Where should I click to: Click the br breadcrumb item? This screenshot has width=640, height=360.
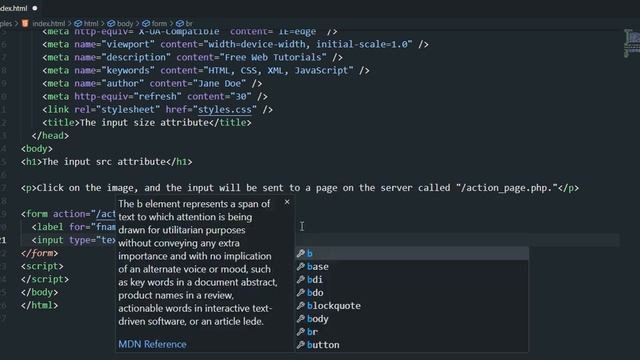184,24
